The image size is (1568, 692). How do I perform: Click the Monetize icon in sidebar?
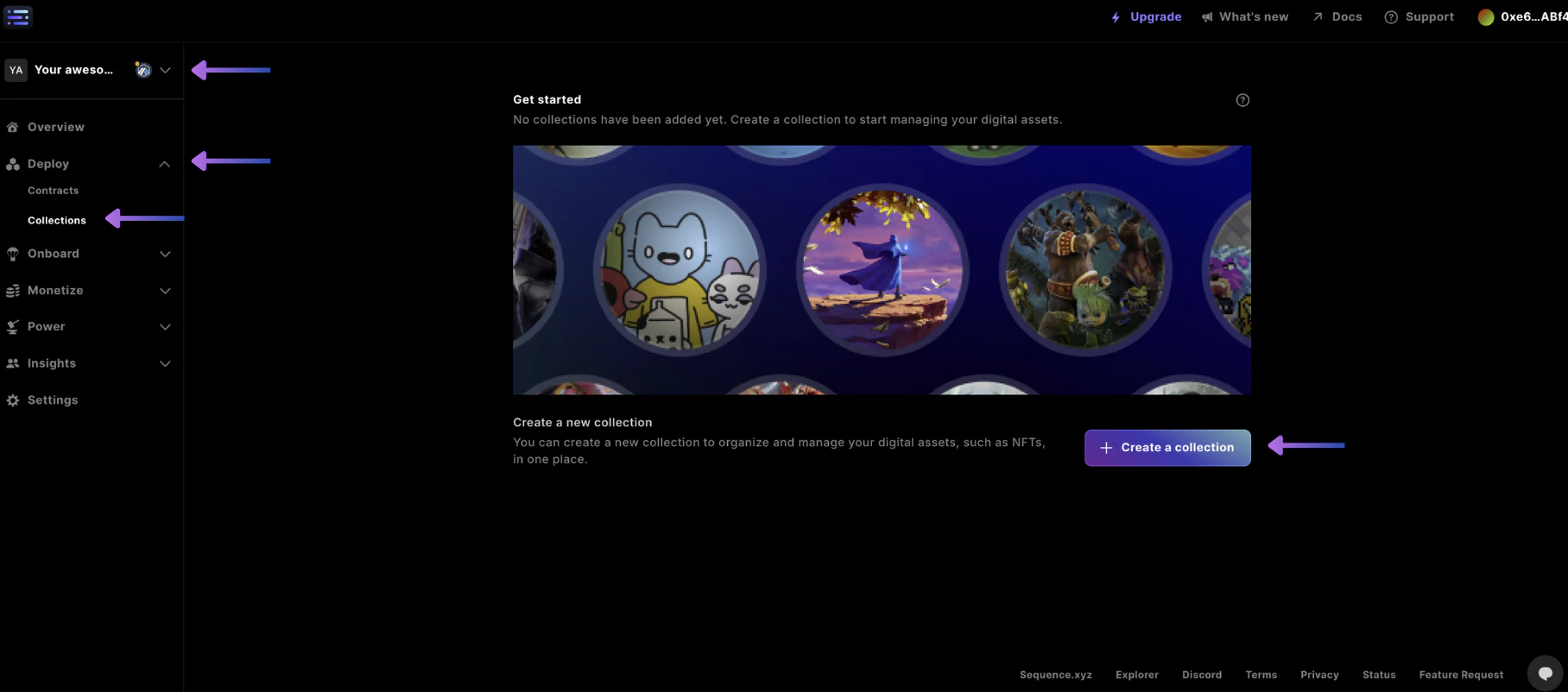pos(13,291)
